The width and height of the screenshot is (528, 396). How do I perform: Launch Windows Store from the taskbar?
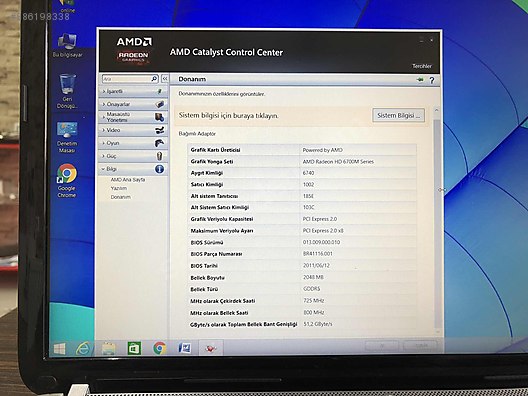[x=134, y=348]
